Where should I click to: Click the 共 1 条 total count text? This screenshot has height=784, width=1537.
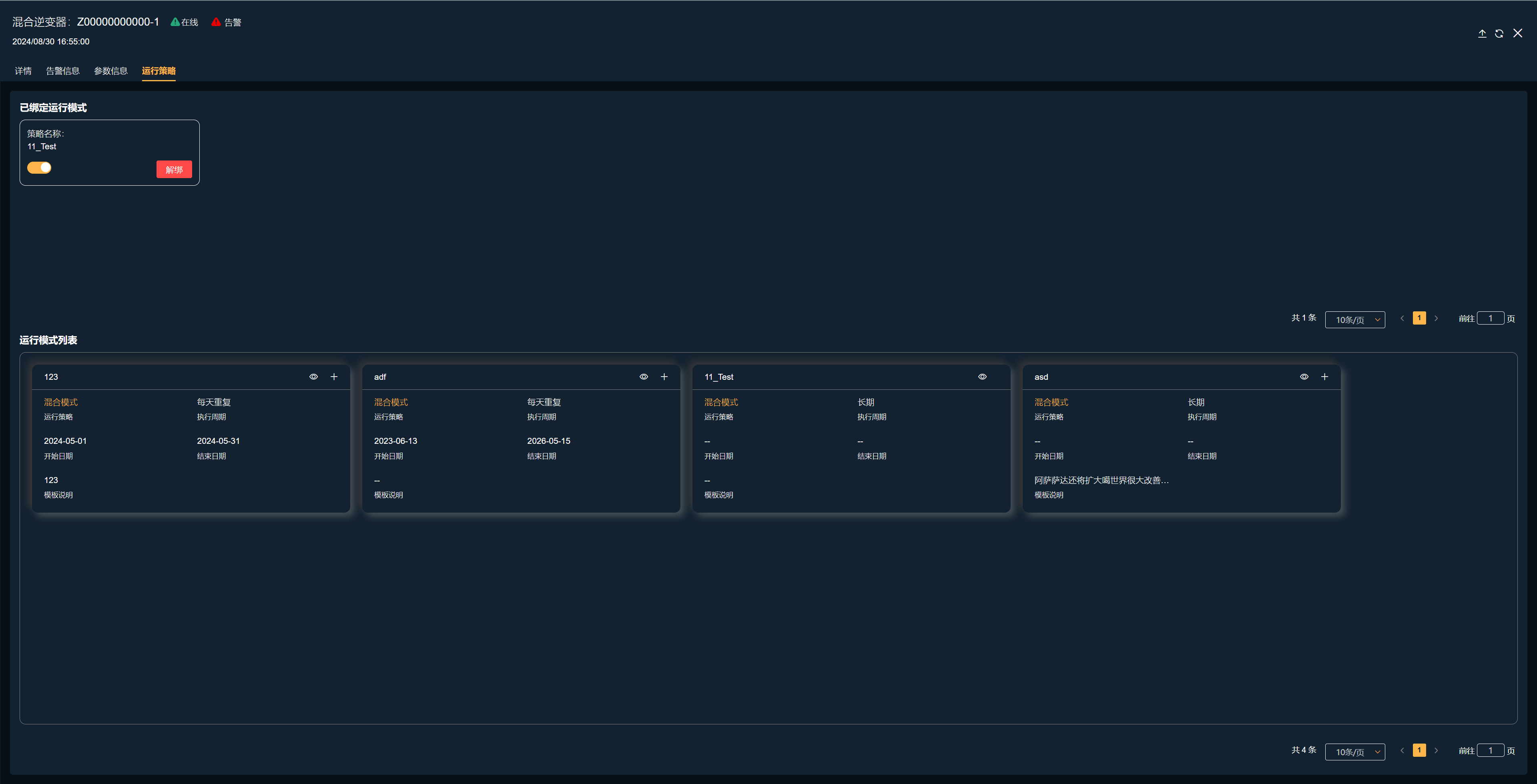(1304, 318)
